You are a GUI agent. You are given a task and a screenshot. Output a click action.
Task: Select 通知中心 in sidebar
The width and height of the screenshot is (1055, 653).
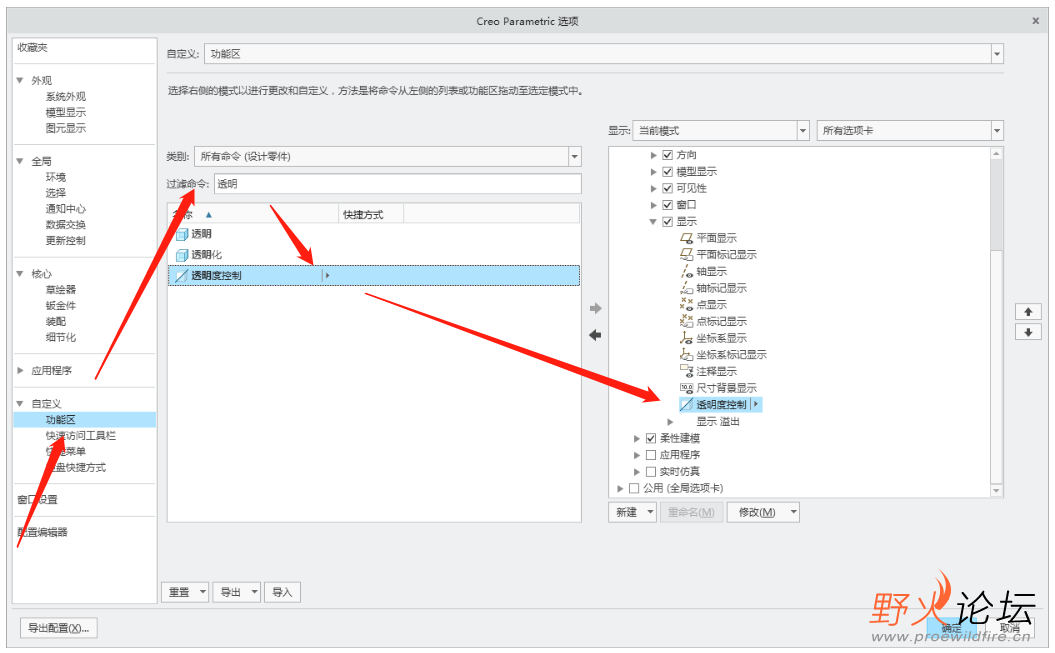coord(65,208)
